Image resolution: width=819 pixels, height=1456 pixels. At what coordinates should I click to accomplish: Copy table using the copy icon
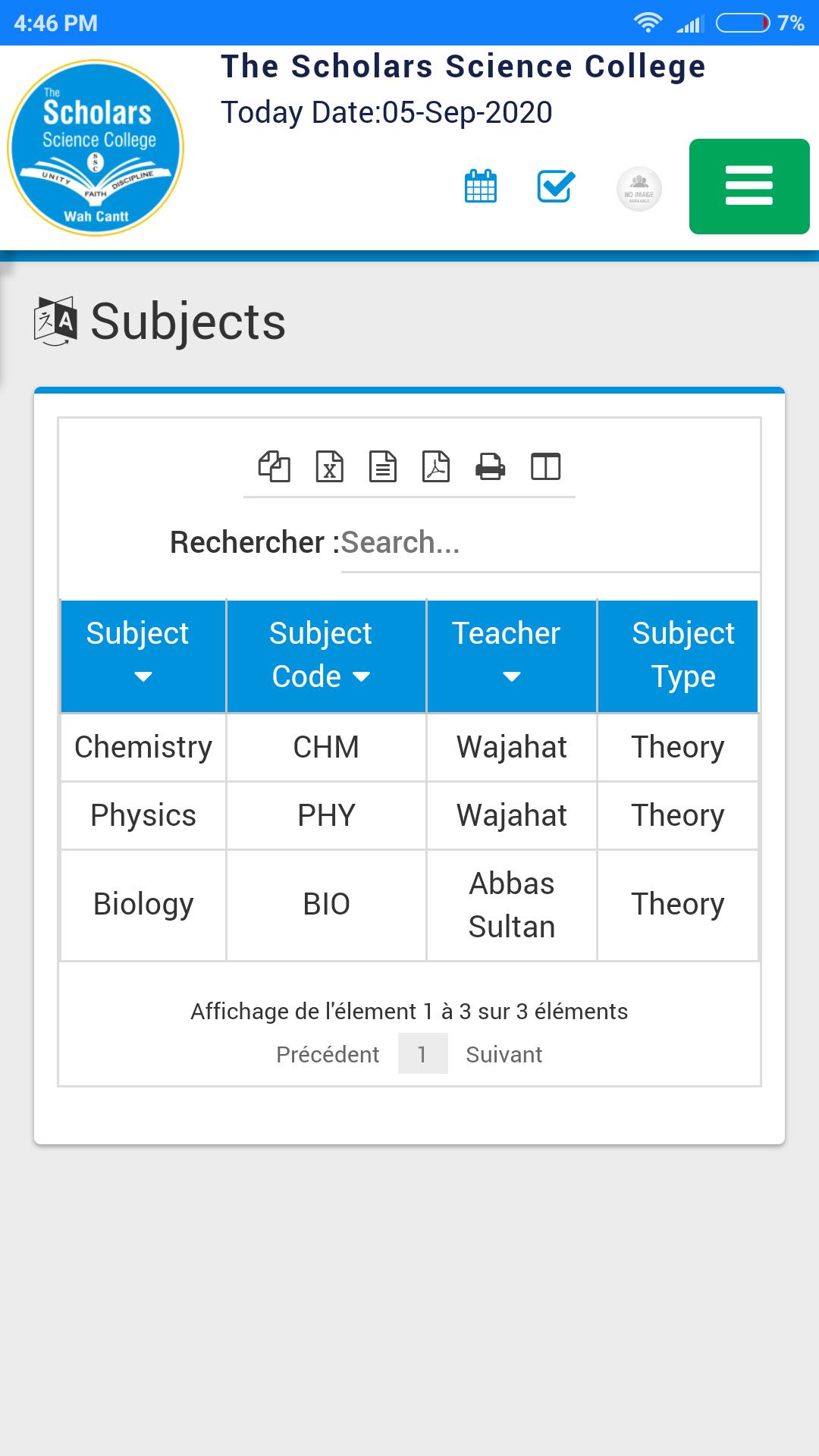point(275,466)
